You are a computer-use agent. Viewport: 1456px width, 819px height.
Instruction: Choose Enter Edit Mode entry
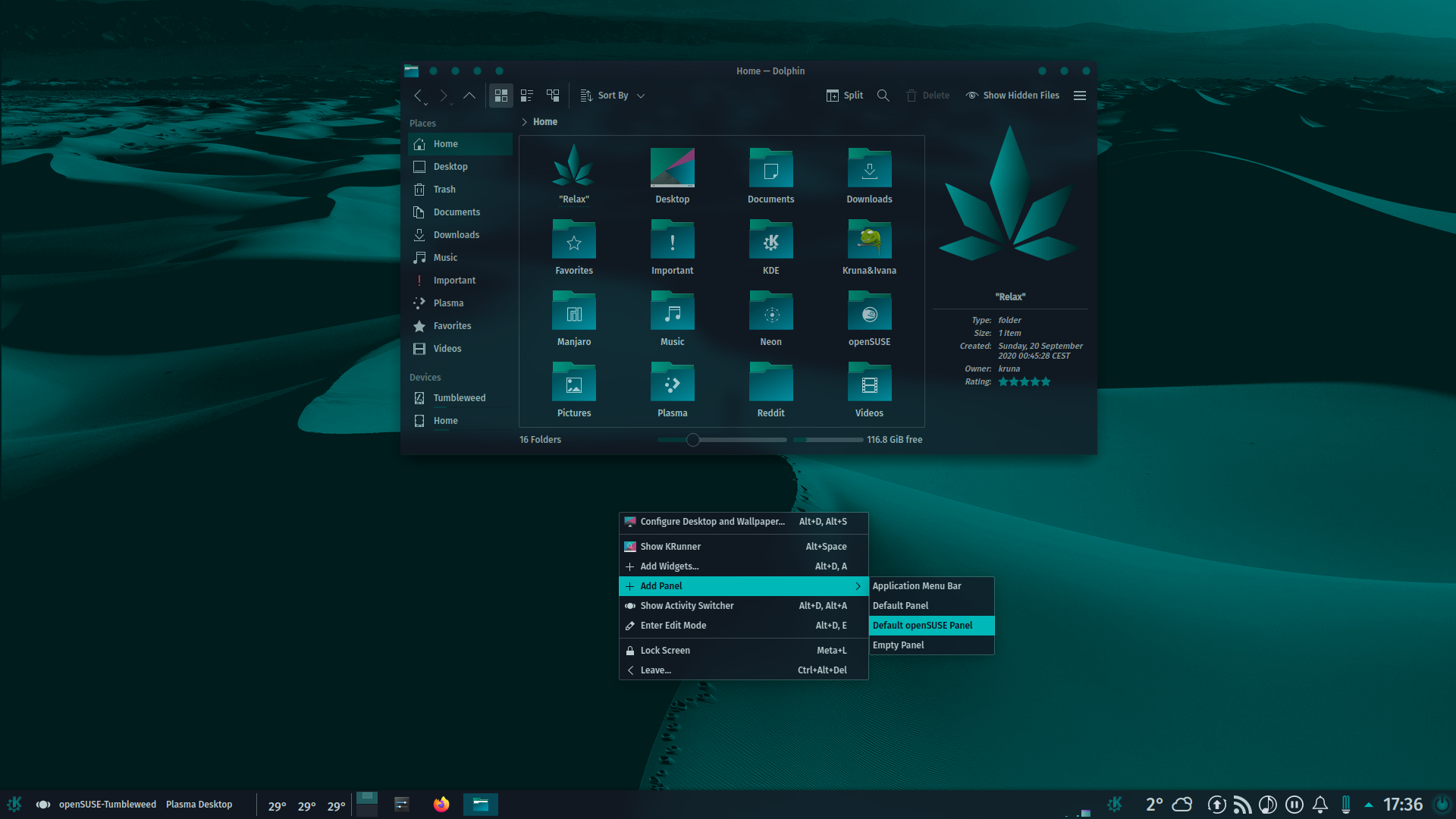tap(744, 626)
